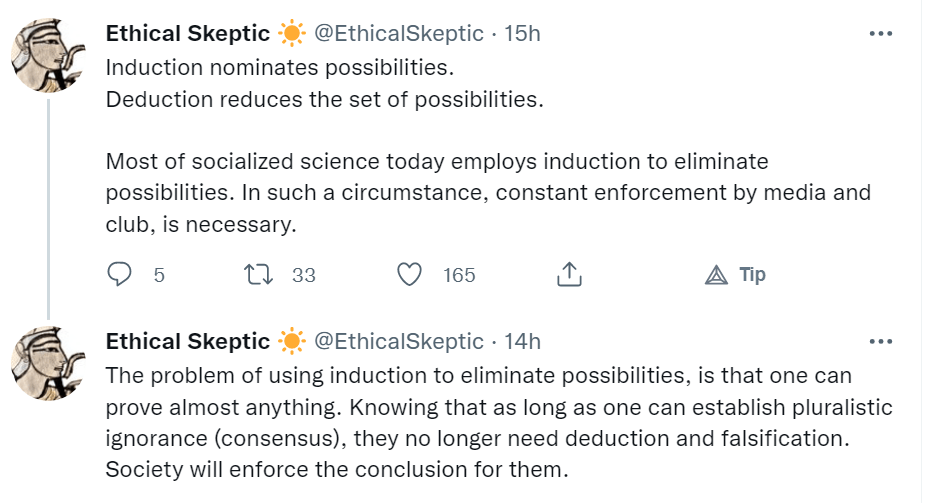
Task: Reply to the first Ethical Skeptic tweet
Action: pos(120,274)
